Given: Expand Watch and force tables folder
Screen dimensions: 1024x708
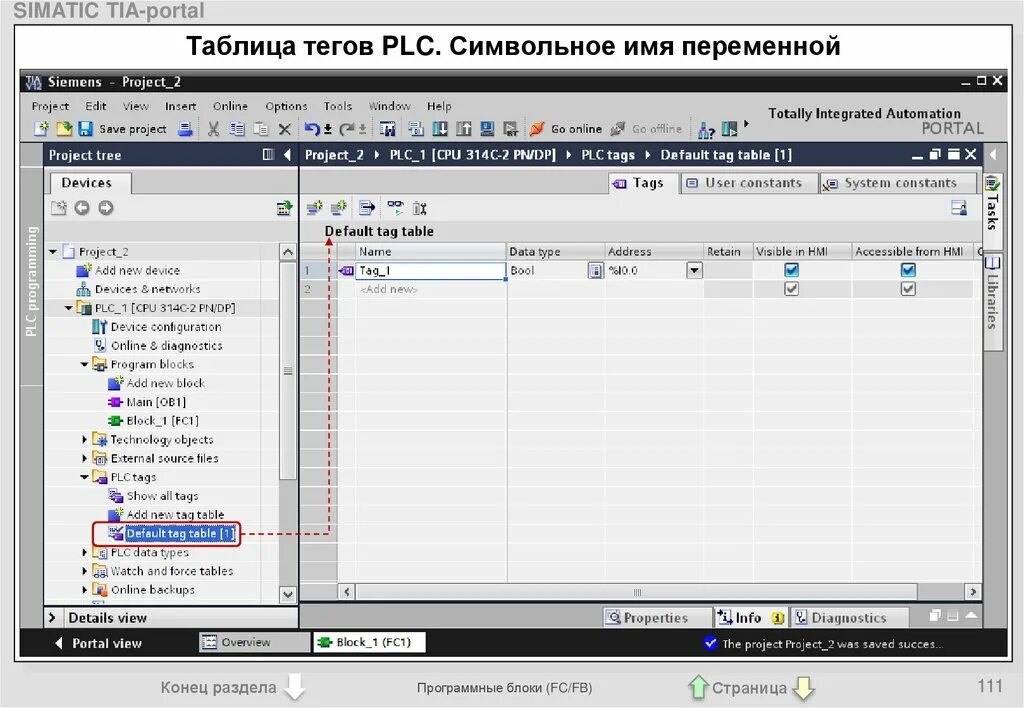Looking at the screenshot, I should (84, 571).
